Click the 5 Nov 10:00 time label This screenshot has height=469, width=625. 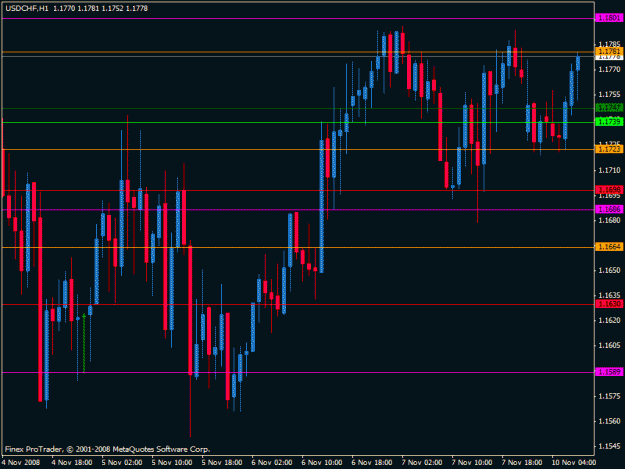point(172,463)
